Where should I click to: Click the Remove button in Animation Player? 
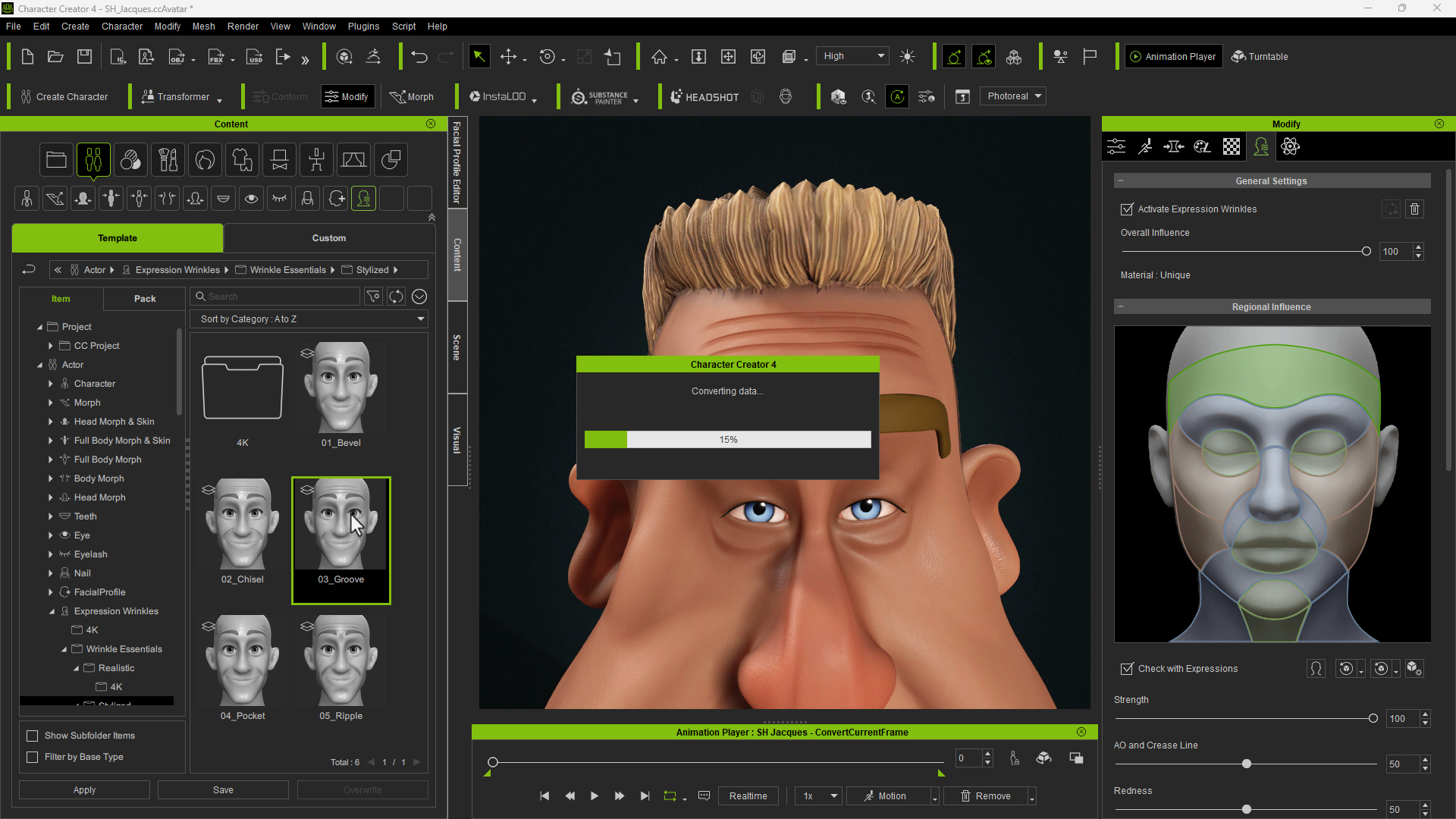pyautogui.click(x=987, y=796)
